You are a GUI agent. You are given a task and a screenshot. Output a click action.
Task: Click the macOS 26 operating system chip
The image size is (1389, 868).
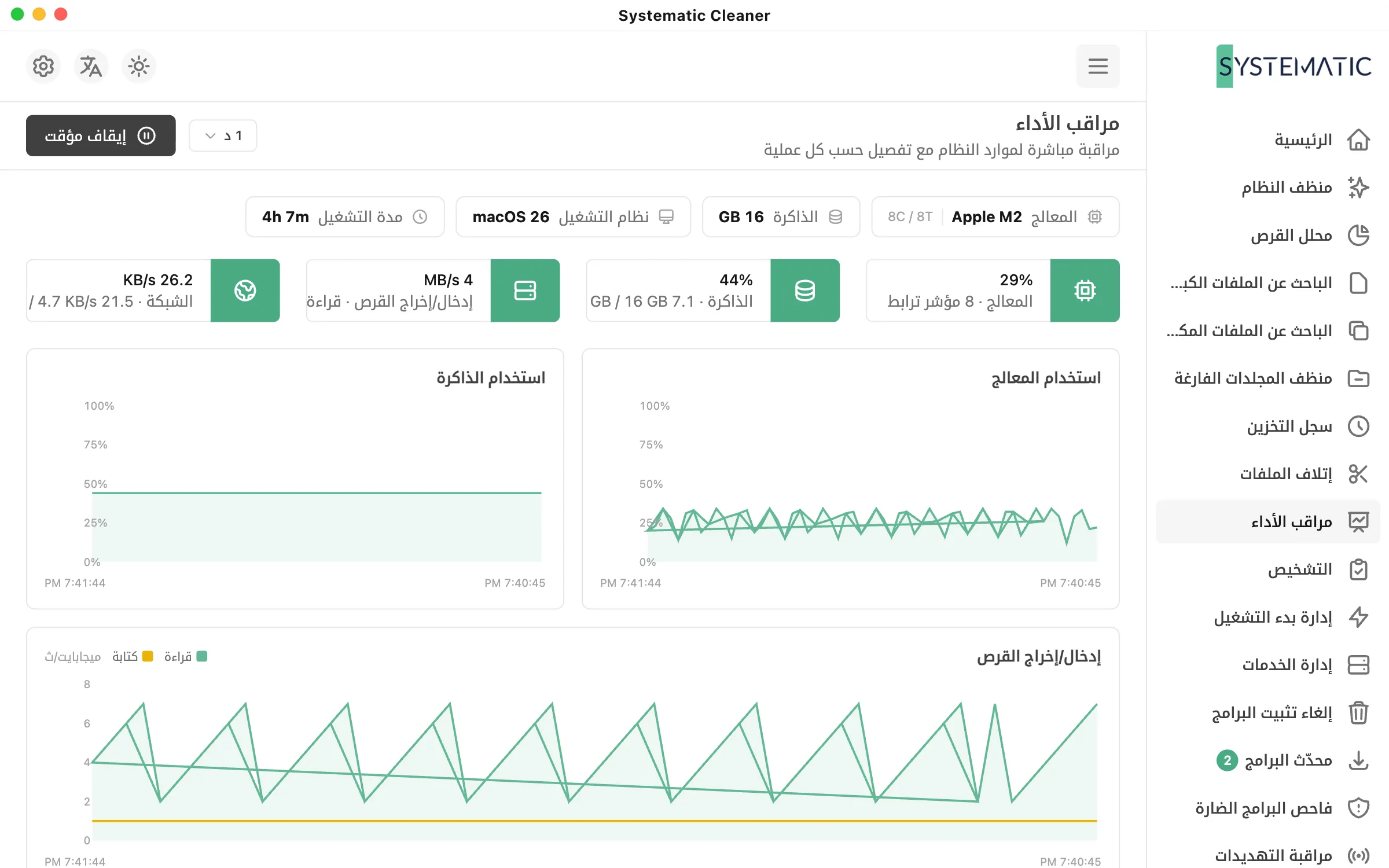573,217
